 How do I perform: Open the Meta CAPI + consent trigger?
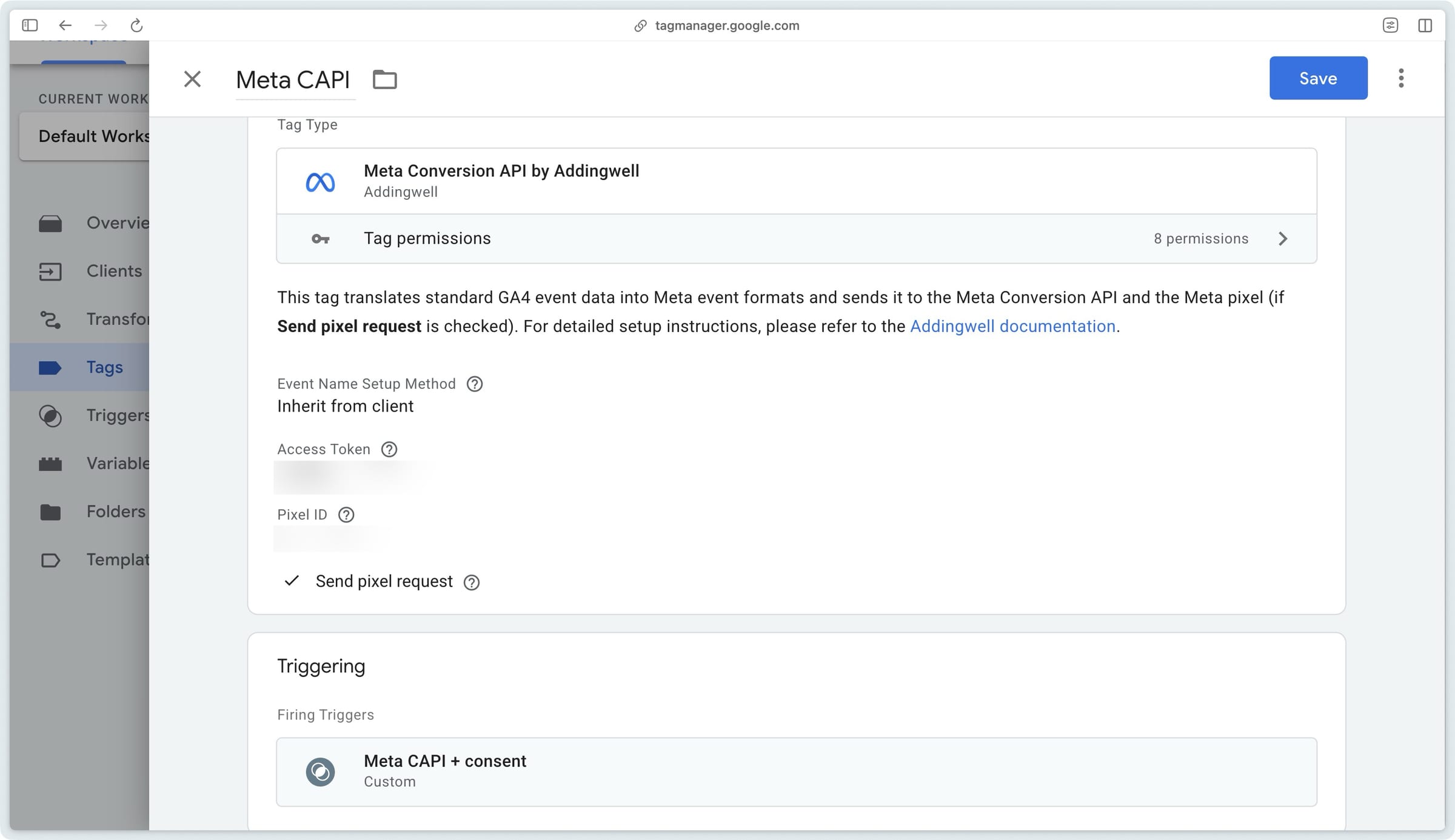point(796,772)
